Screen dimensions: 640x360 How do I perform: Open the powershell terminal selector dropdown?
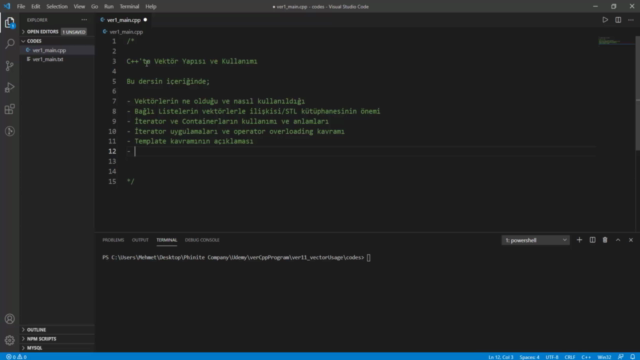click(535, 240)
